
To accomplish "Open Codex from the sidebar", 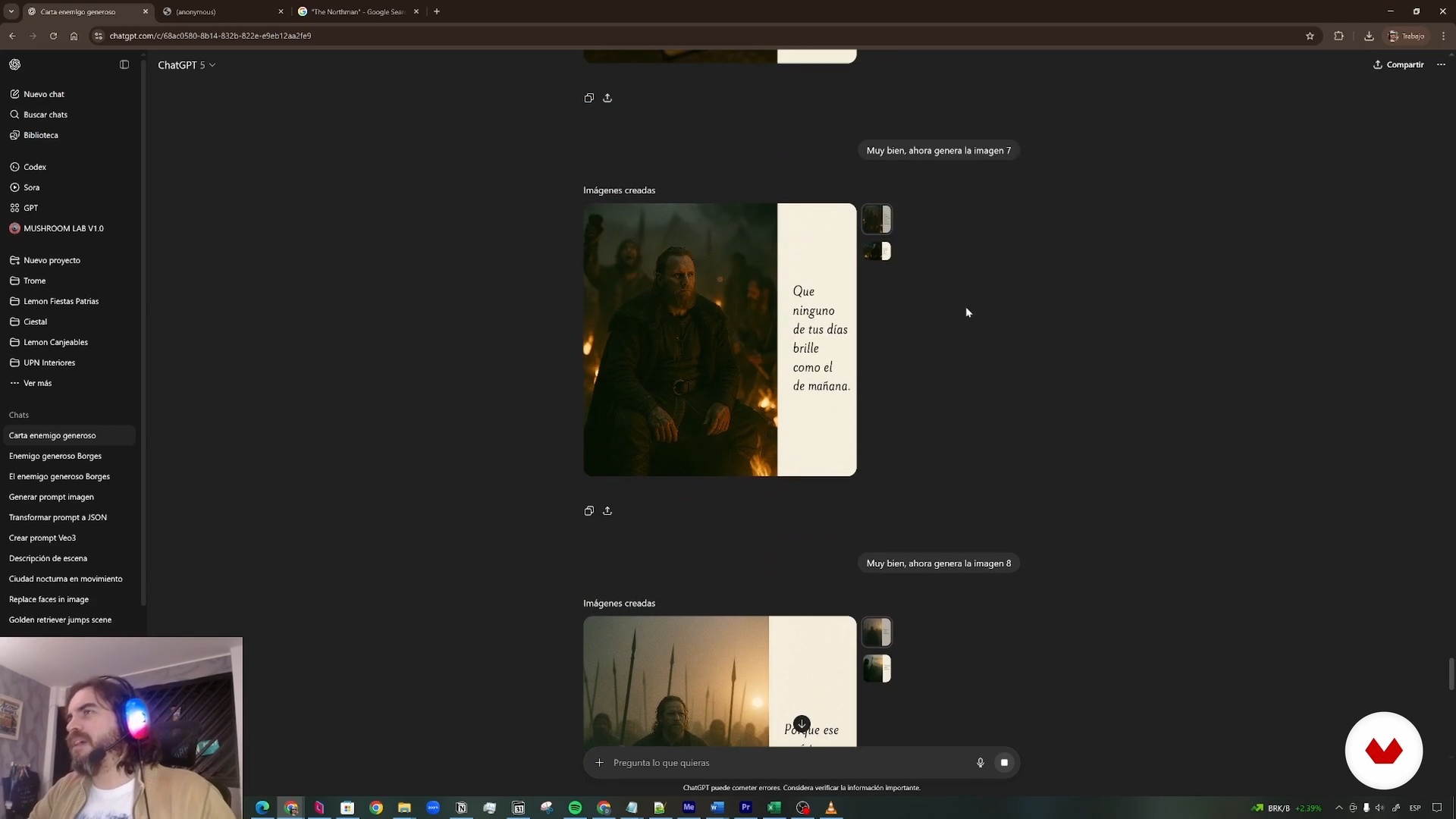I will [35, 167].
